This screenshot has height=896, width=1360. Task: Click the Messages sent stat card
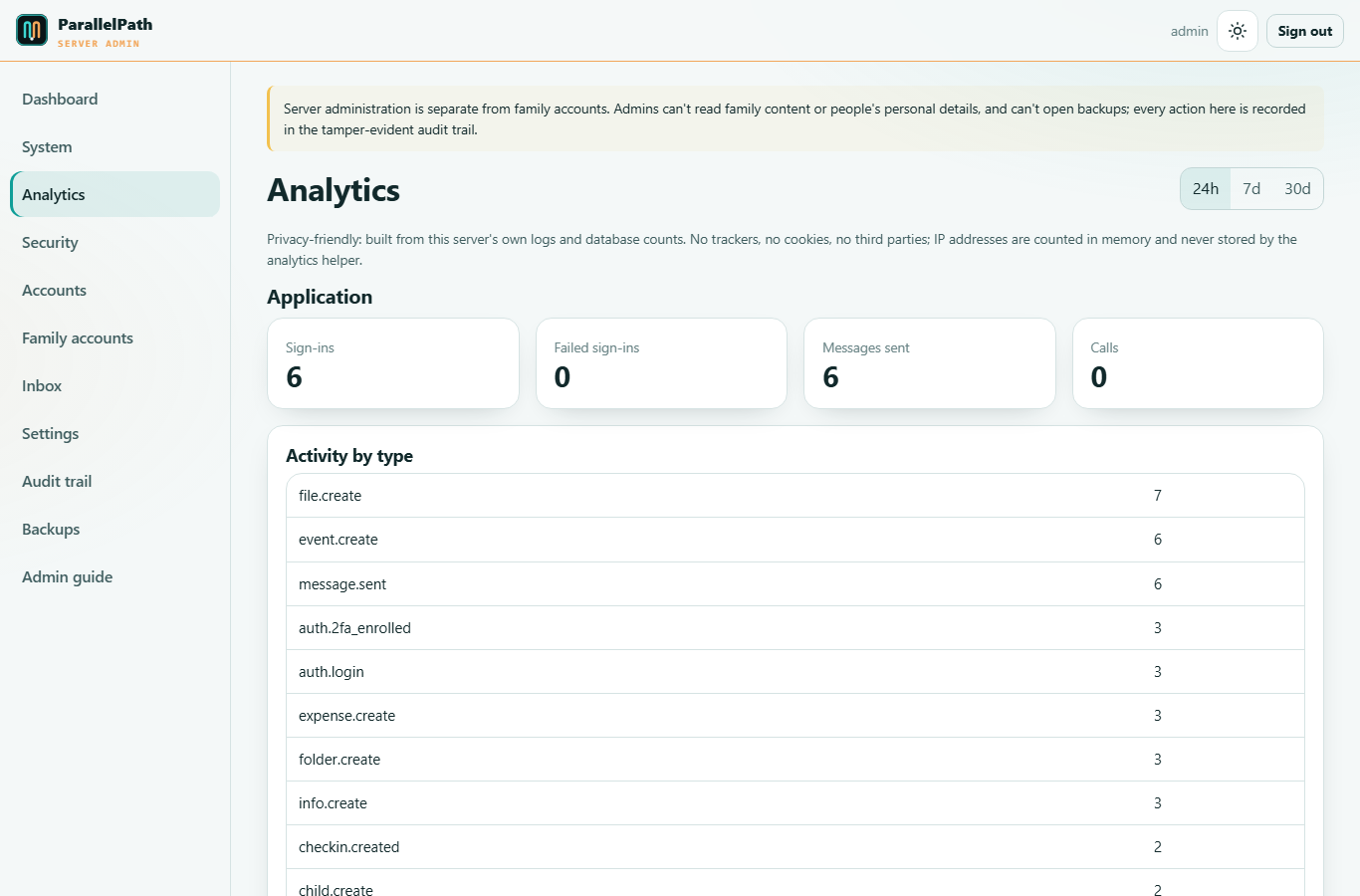click(x=930, y=363)
